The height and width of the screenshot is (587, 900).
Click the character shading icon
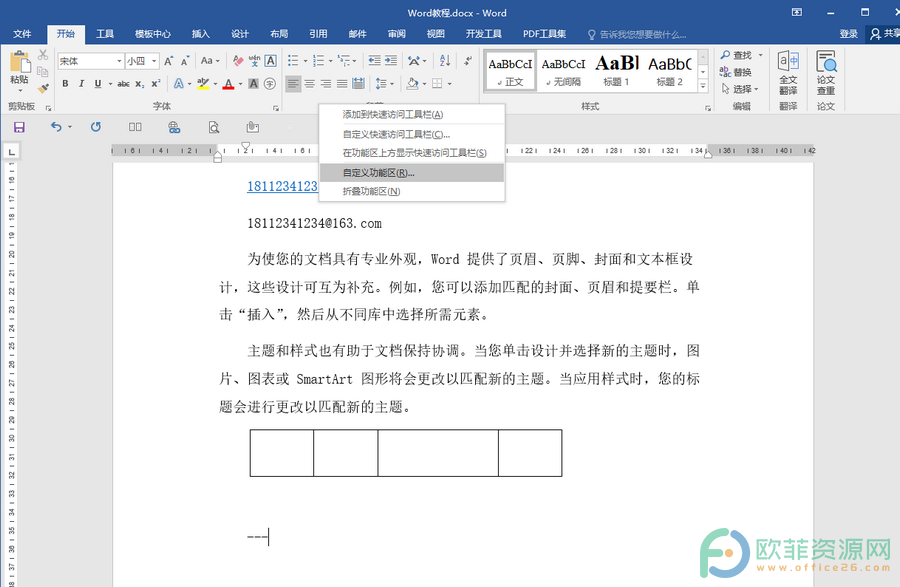[x=253, y=84]
